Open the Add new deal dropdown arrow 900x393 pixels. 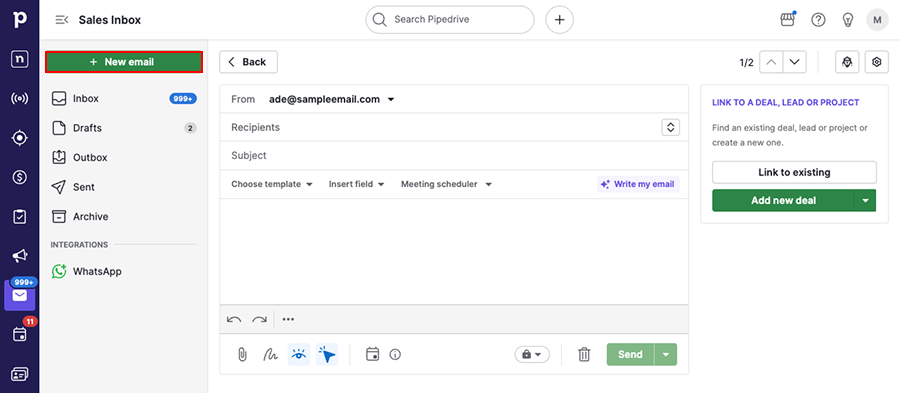(866, 200)
